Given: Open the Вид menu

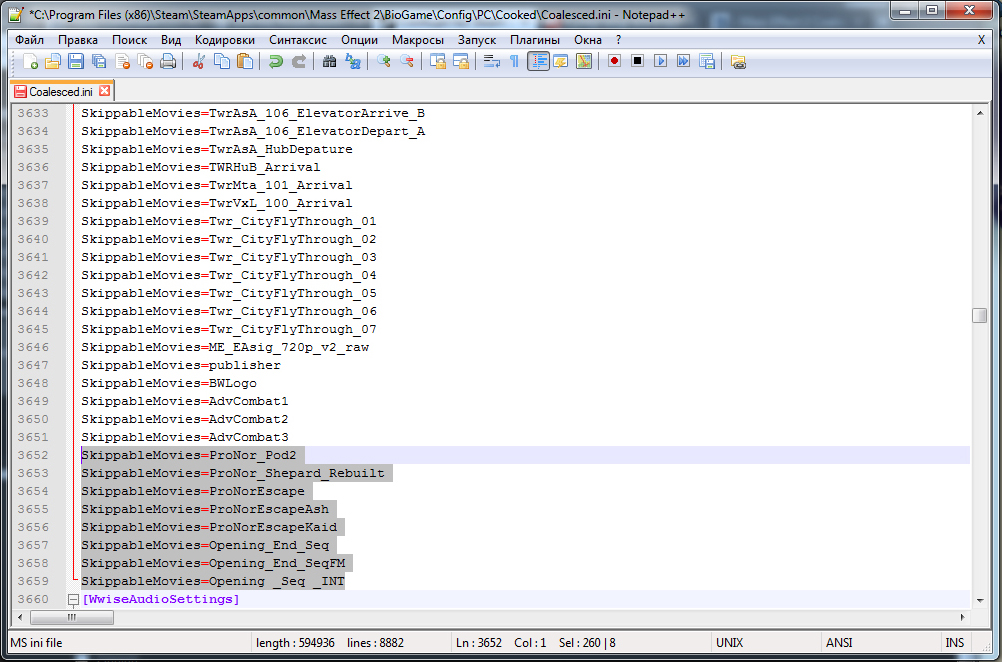Looking at the screenshot, I should coord(171,40).
